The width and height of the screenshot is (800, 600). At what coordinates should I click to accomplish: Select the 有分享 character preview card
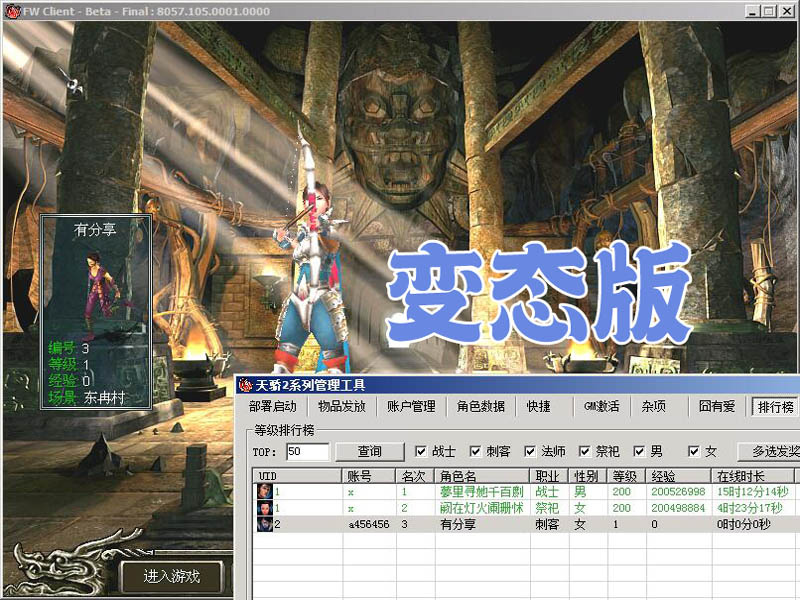click(96, 312)
